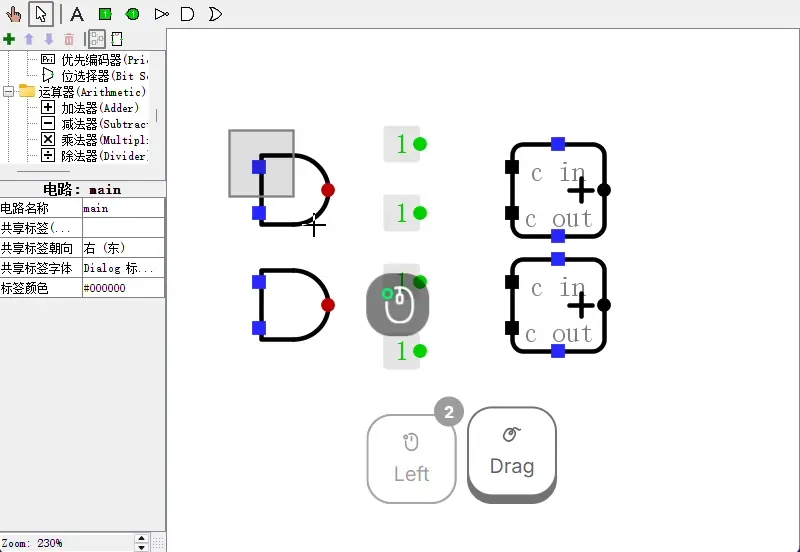Select 加法器 (Adder) in the tree
Viewport: 800px width, 552px height.
point(99,108)
